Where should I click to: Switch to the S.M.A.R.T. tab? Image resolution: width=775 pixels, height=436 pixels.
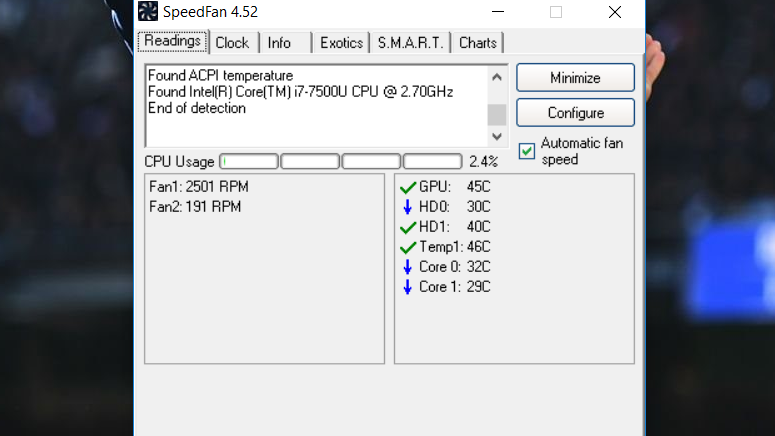pyautogui.click(x=410, y=43)
